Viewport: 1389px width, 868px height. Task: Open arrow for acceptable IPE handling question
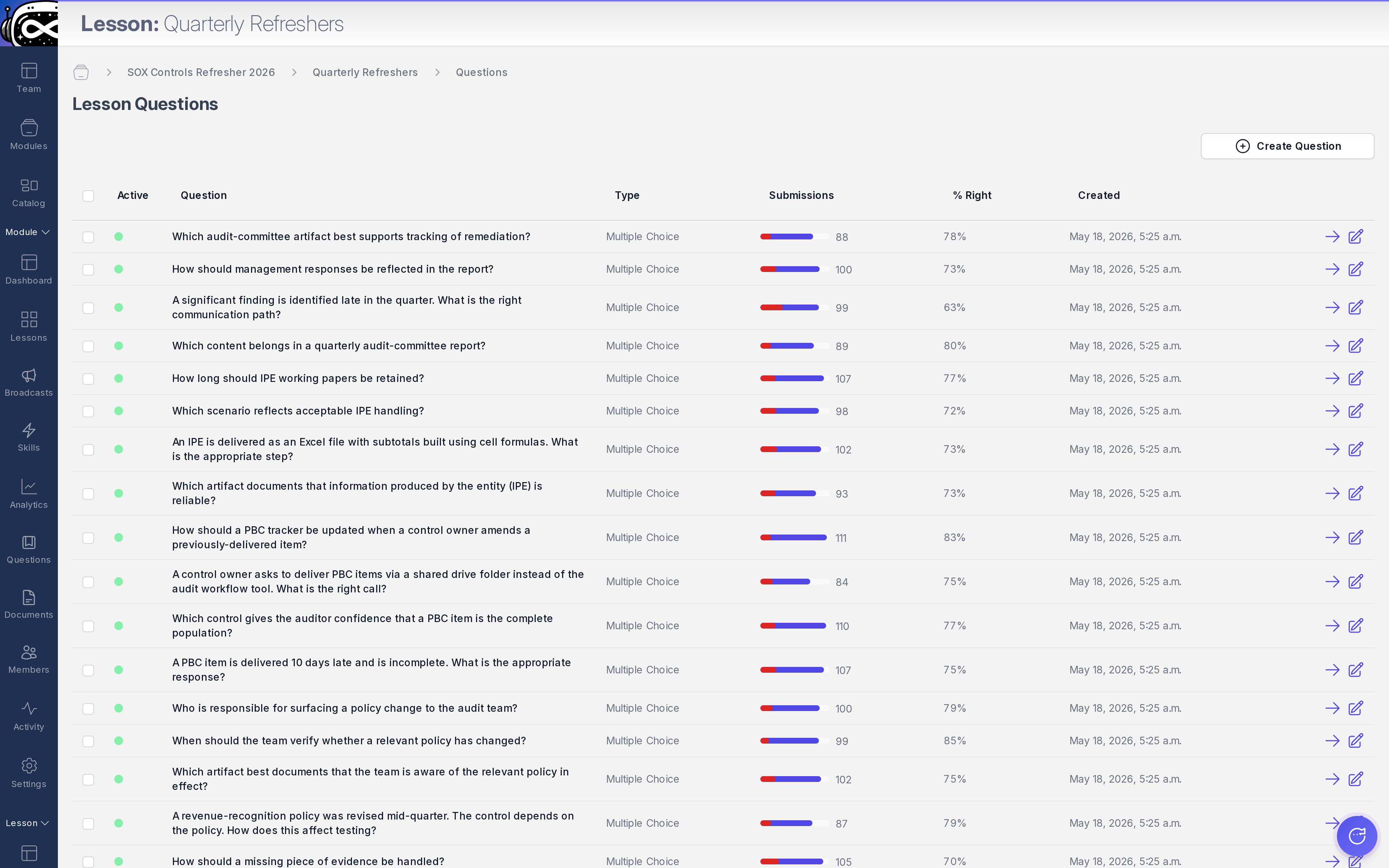coord(1332,411)
